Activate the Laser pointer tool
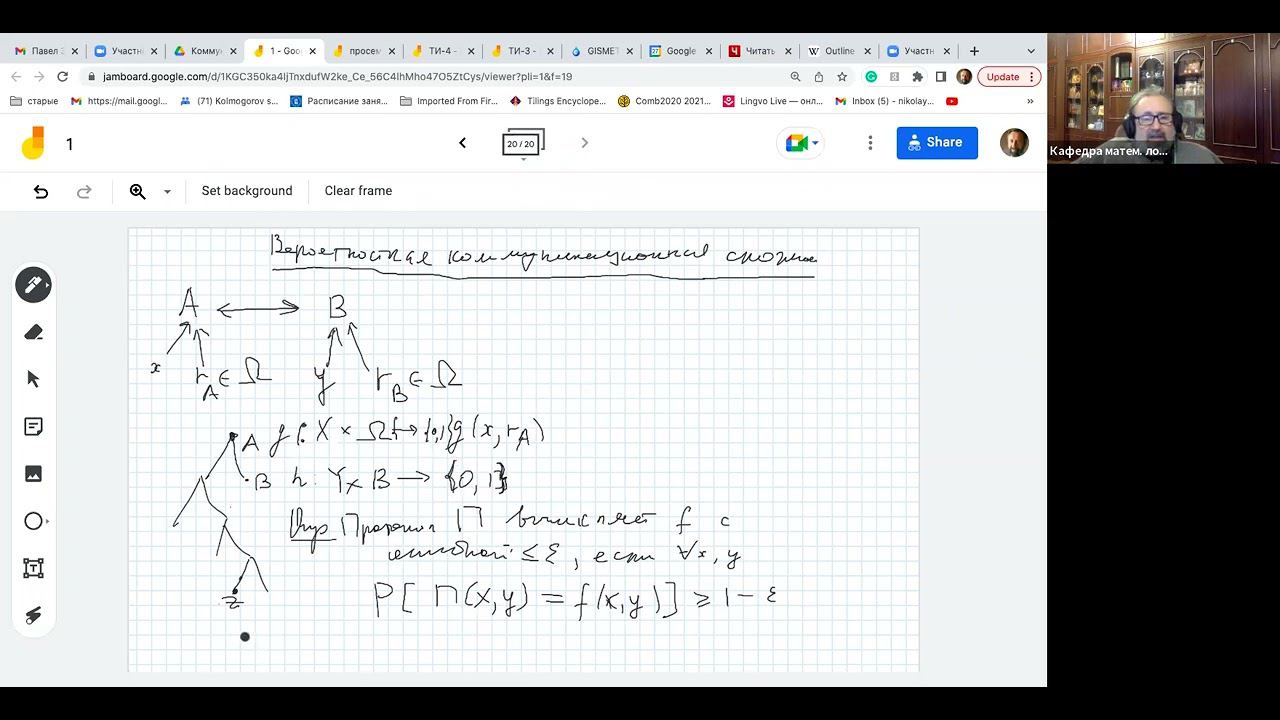Screen dimensions: 1280x720 coord(33,616)
